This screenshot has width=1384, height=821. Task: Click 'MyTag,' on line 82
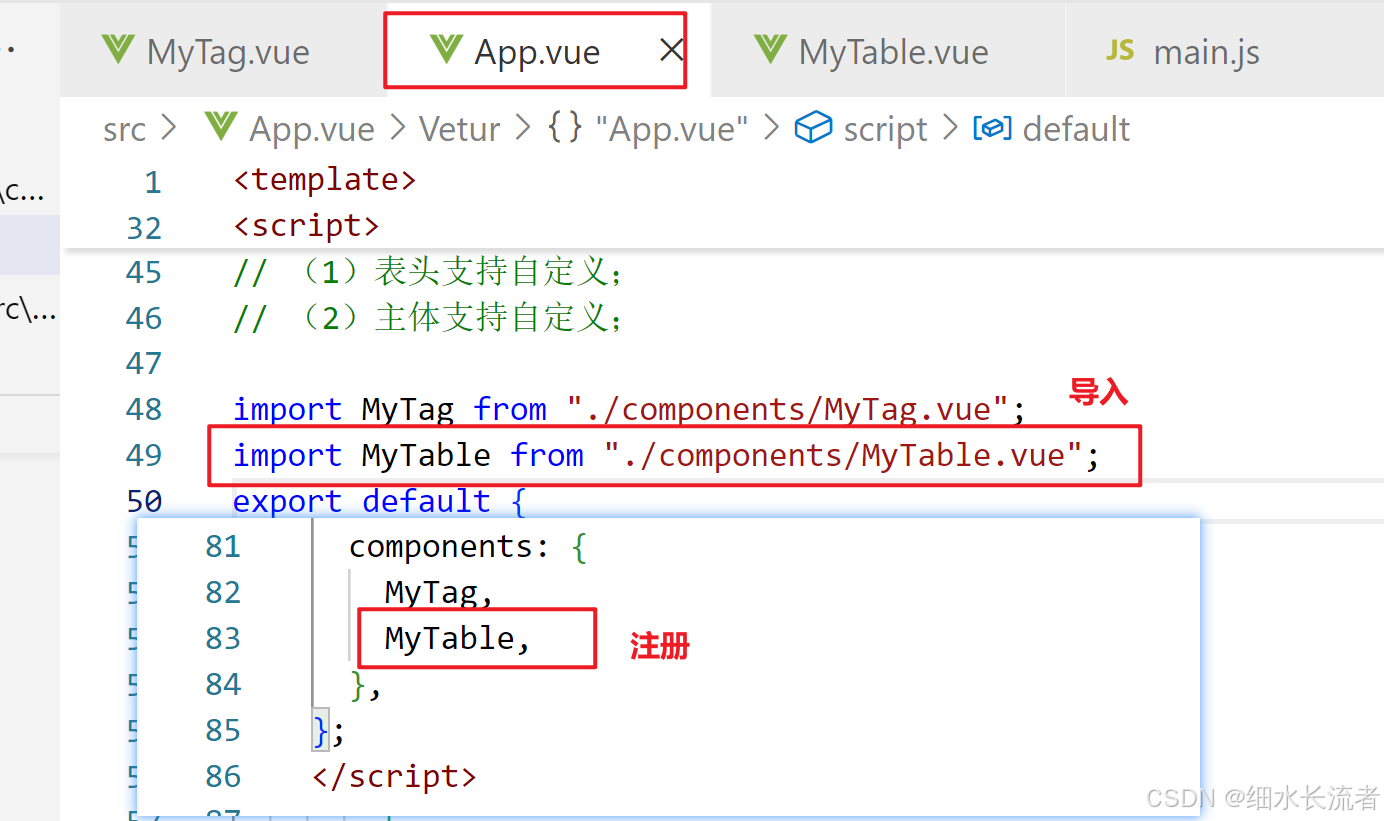click(x=439, y=593)
